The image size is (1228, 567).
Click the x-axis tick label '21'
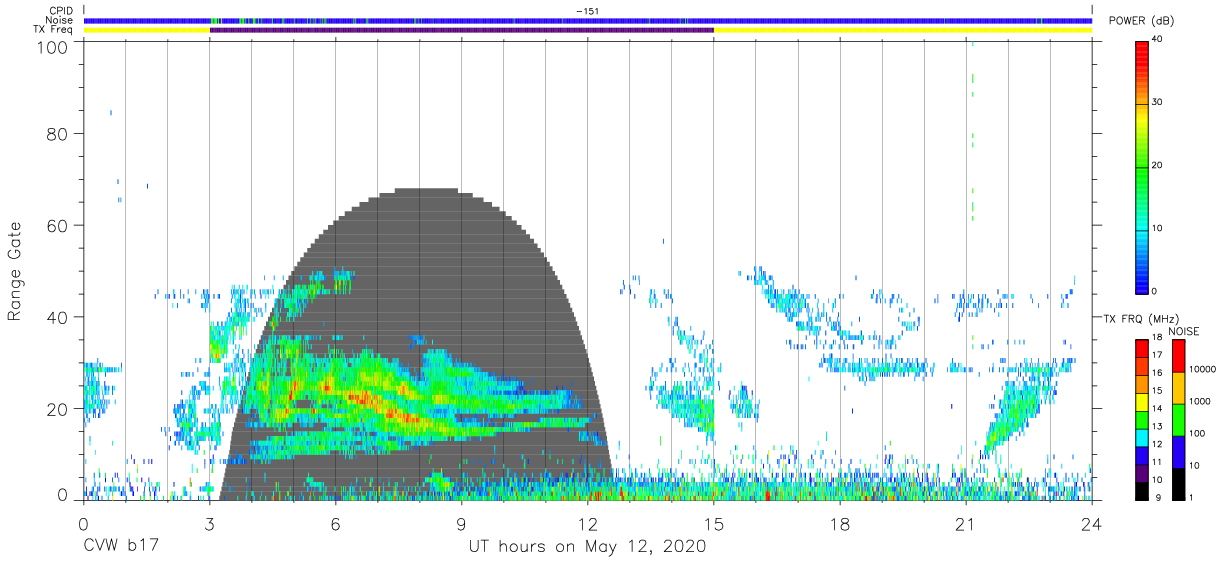click(x=966, y=524)
